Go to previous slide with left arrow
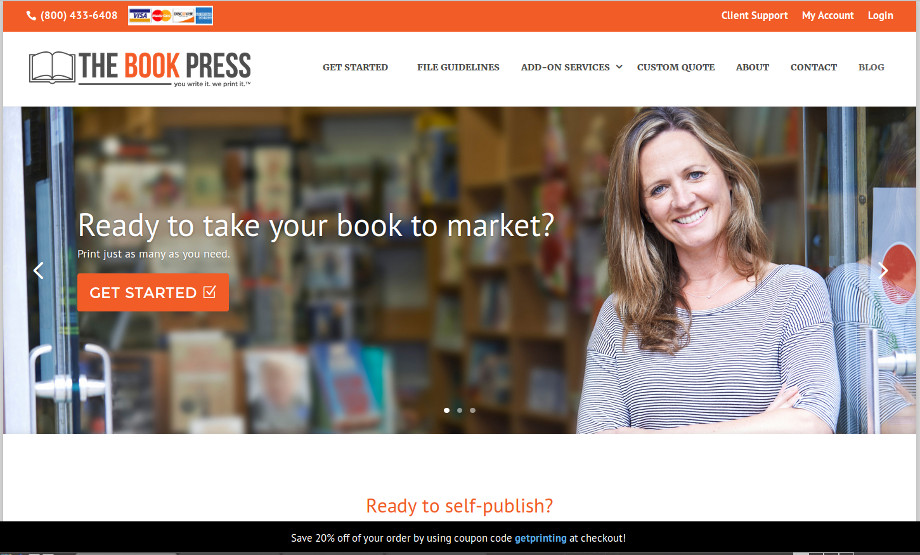 (38, 270)
